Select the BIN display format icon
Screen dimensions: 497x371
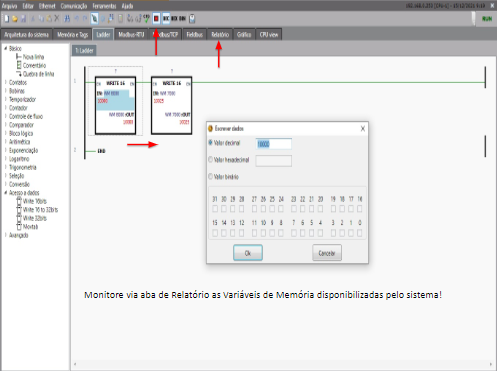click(182, 19)
